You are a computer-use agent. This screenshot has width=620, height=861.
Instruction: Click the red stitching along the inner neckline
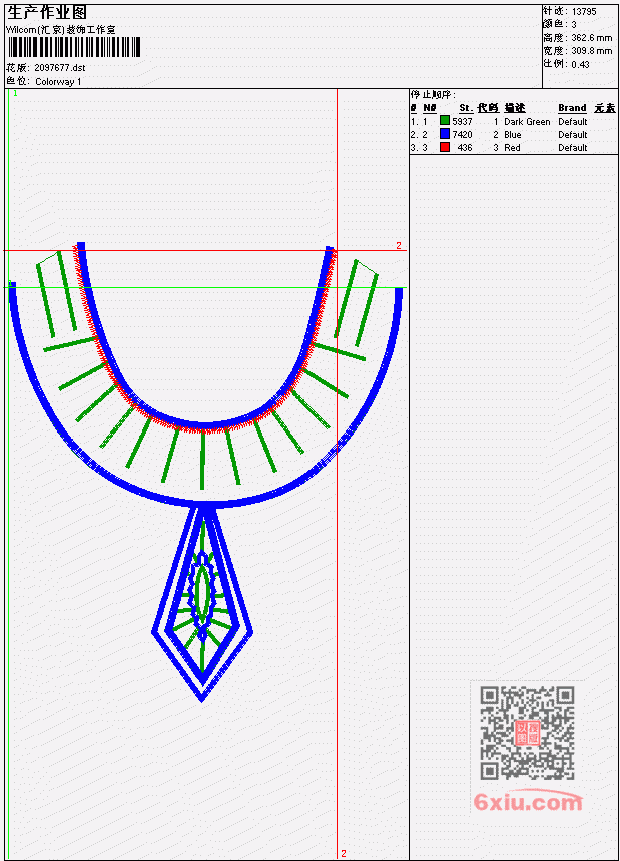point(204,431)
